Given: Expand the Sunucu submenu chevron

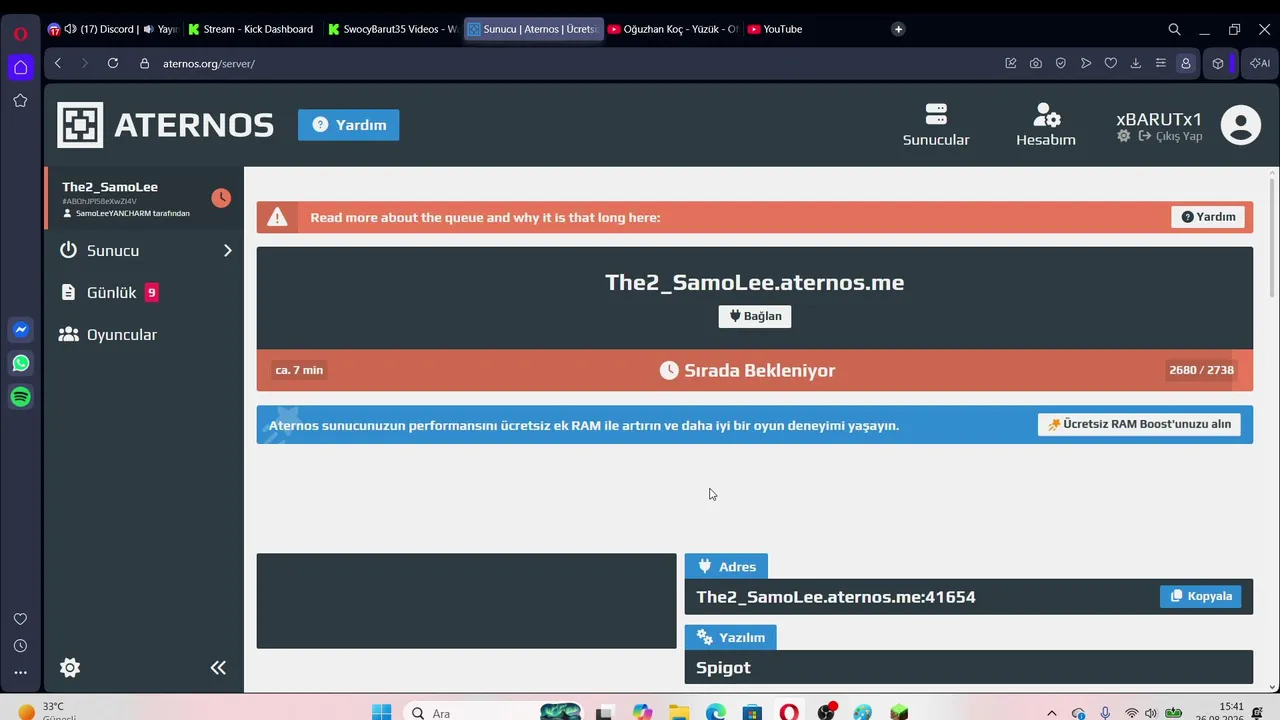Looking at the screenshot, I should coord(227,250).
